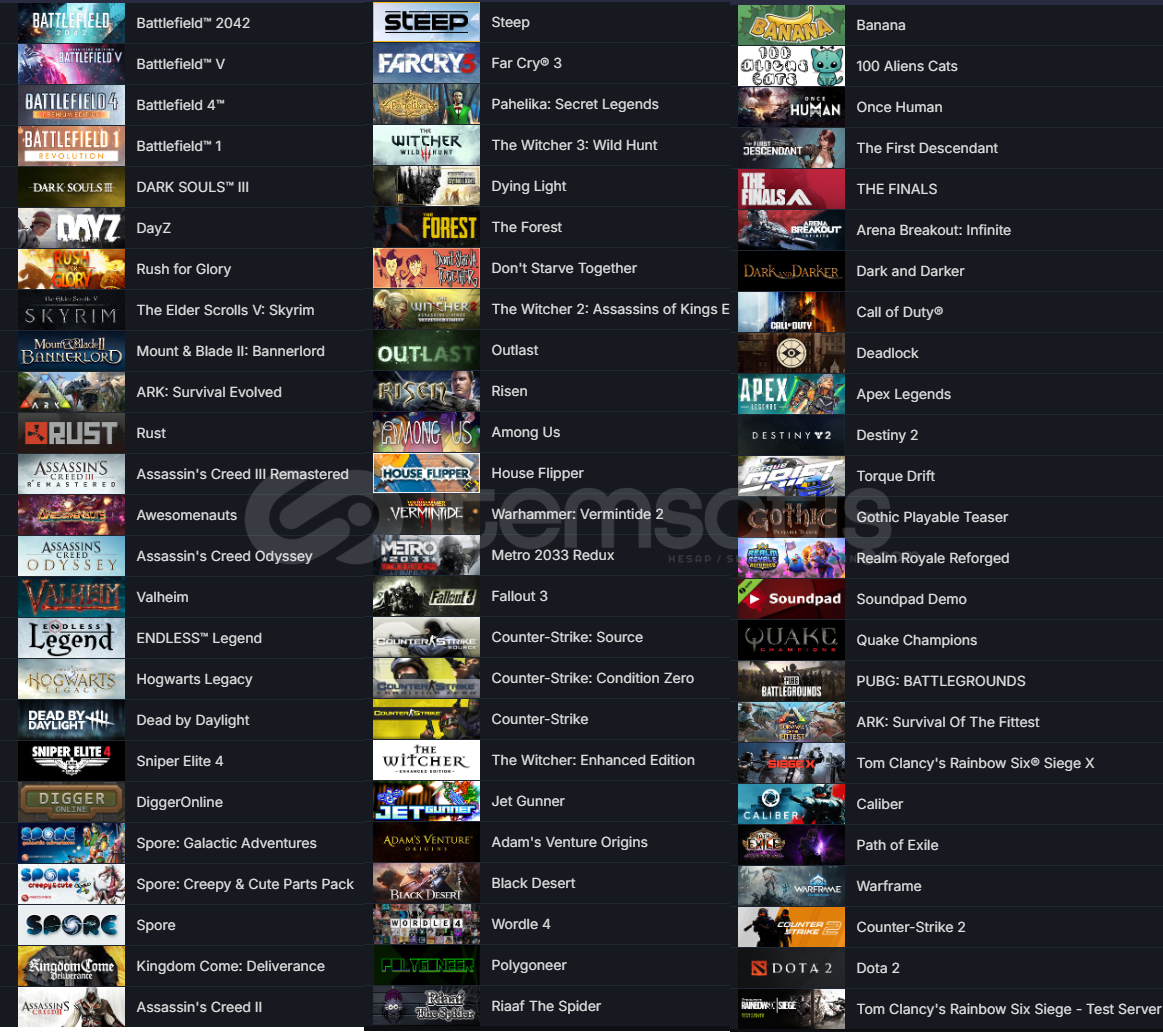
Task: Click the Once Human game name
Action: click(x=899, y=108)
